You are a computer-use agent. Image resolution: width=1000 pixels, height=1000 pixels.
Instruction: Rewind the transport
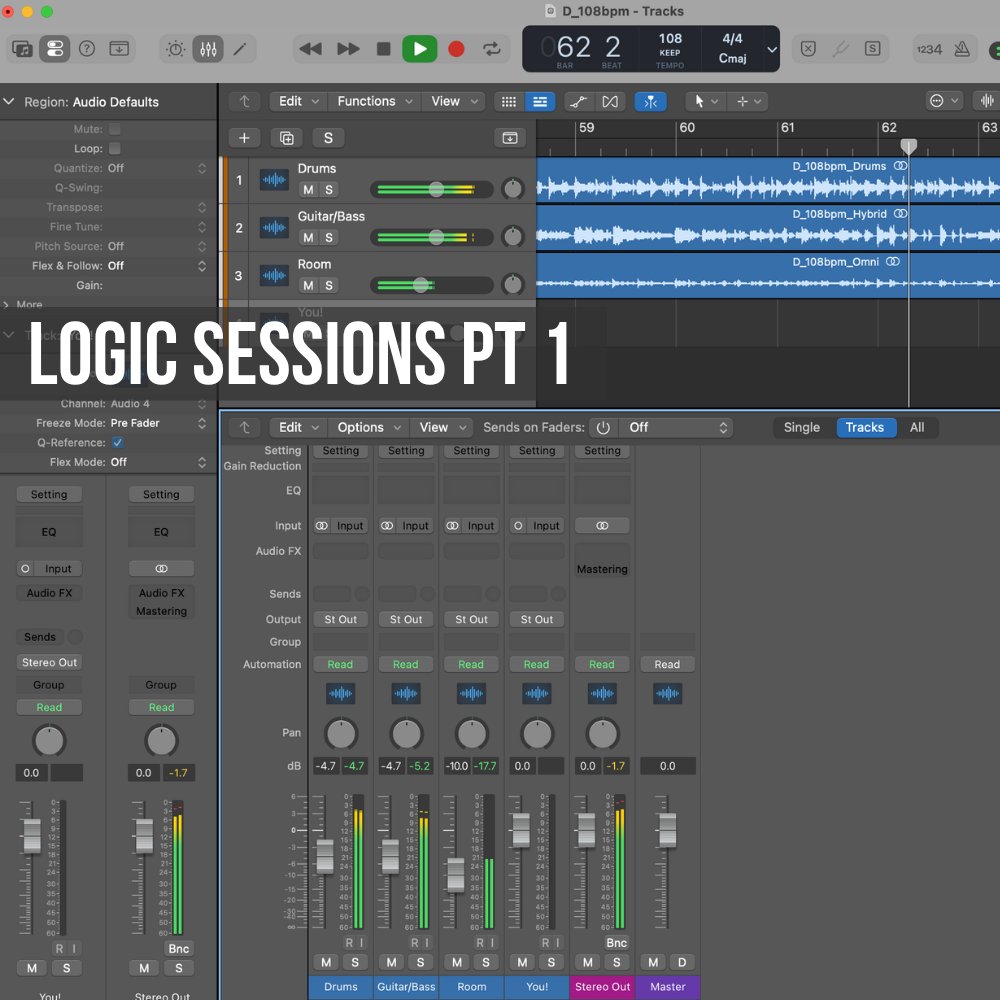point(311,49)
